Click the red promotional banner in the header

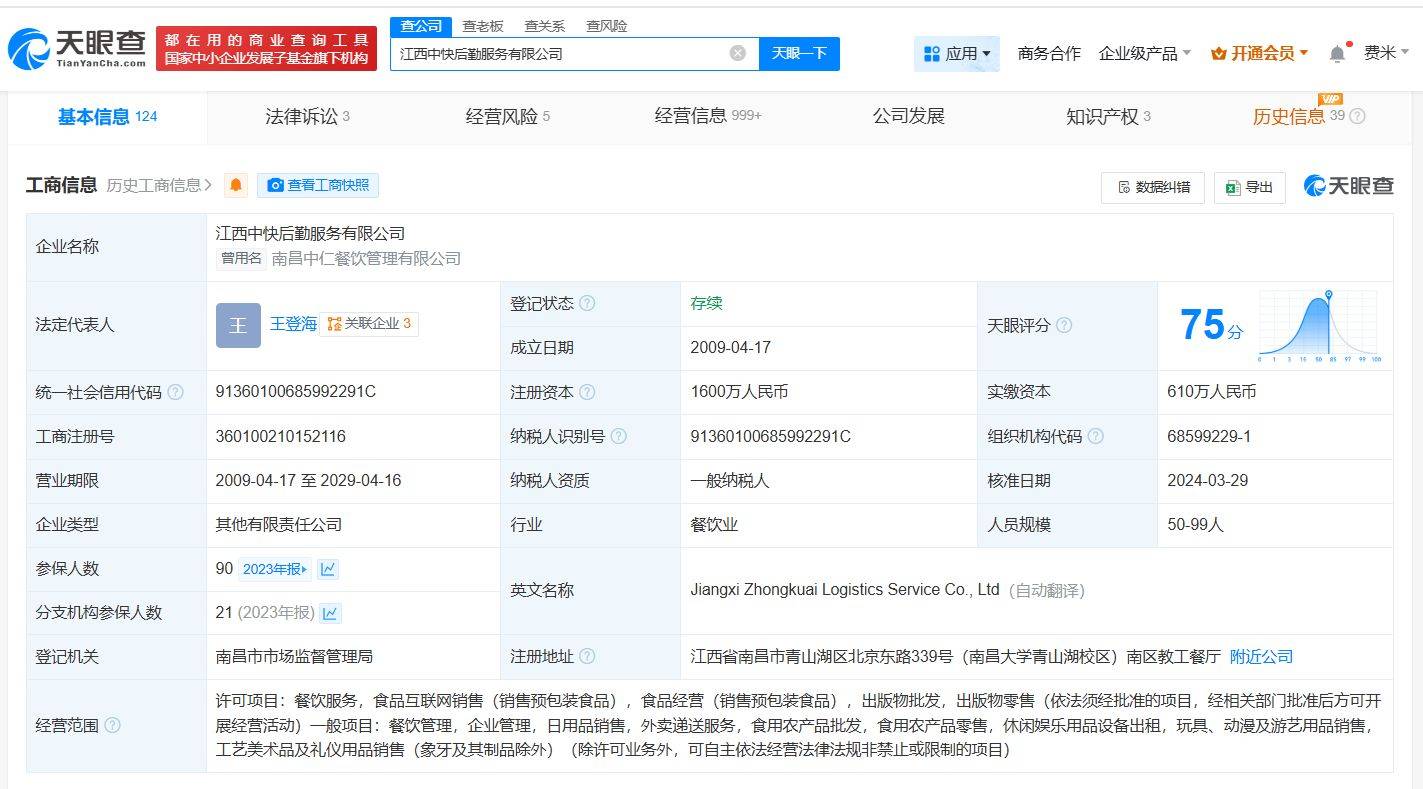pos(266,48)
